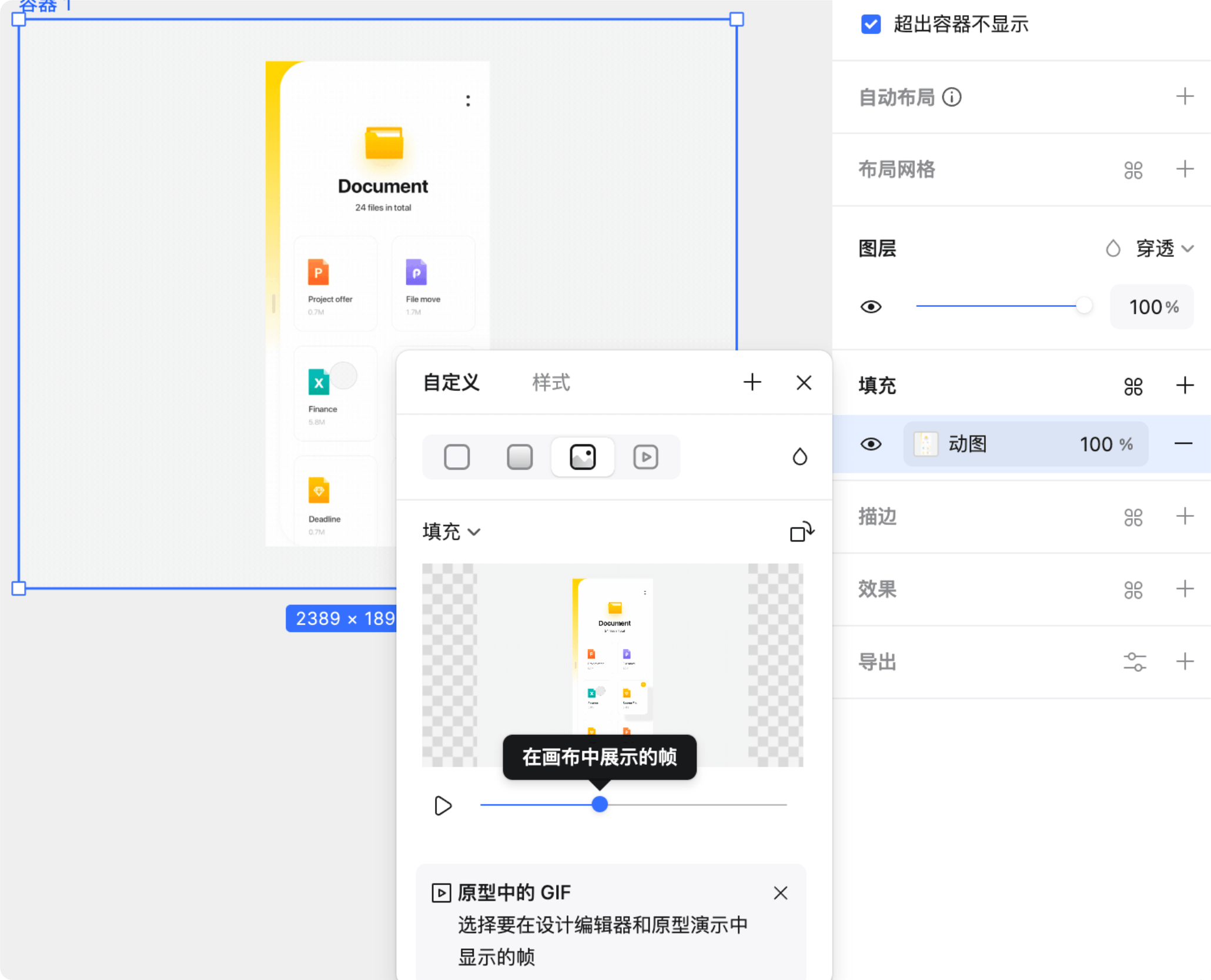Play the GIF preview
Image resolution: width=1211 pixels, height=980 pixels.
(443, 806)
